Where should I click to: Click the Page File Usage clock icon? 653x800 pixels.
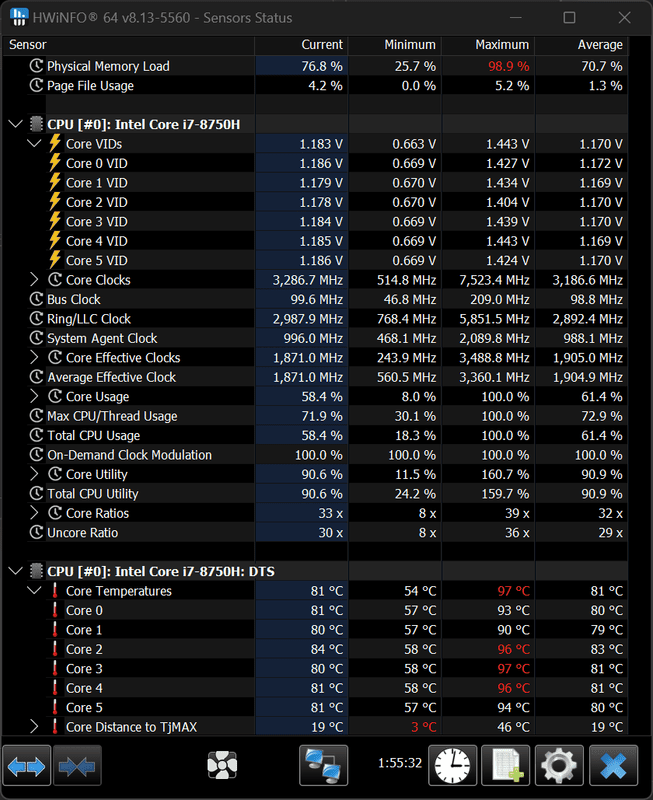pos(36,85)
